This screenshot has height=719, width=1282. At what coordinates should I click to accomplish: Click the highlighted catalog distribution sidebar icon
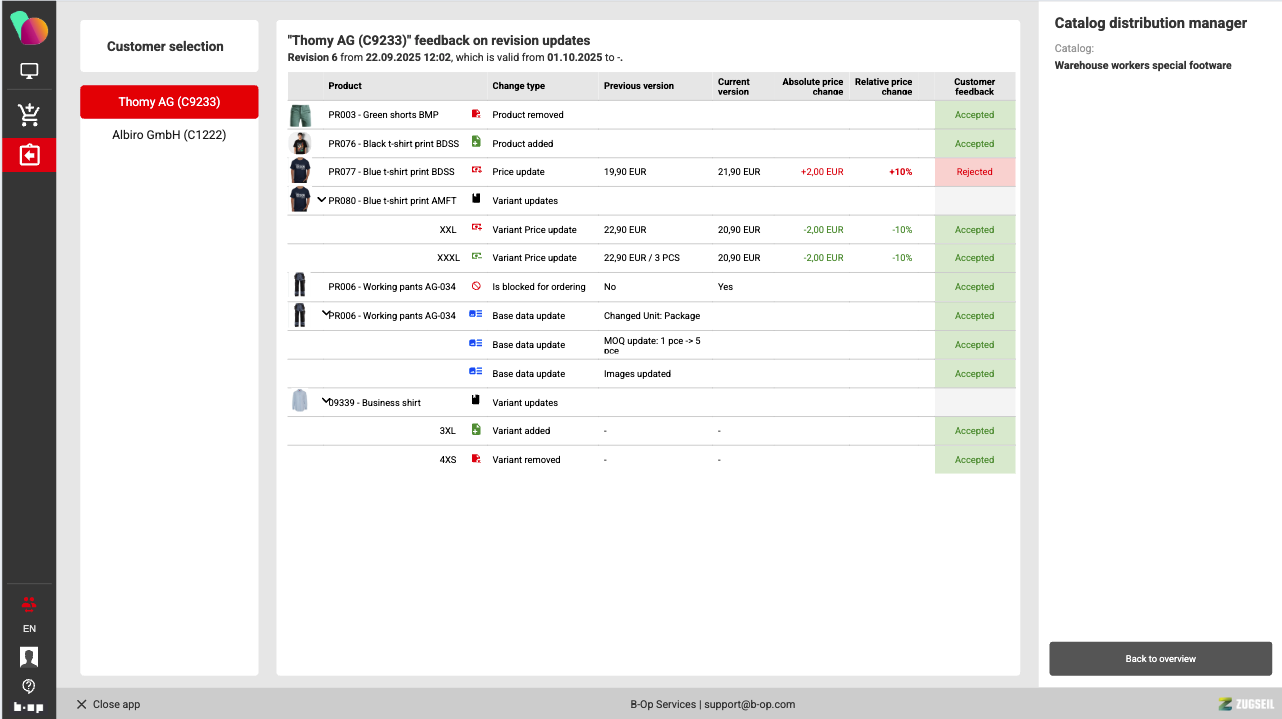29,155
